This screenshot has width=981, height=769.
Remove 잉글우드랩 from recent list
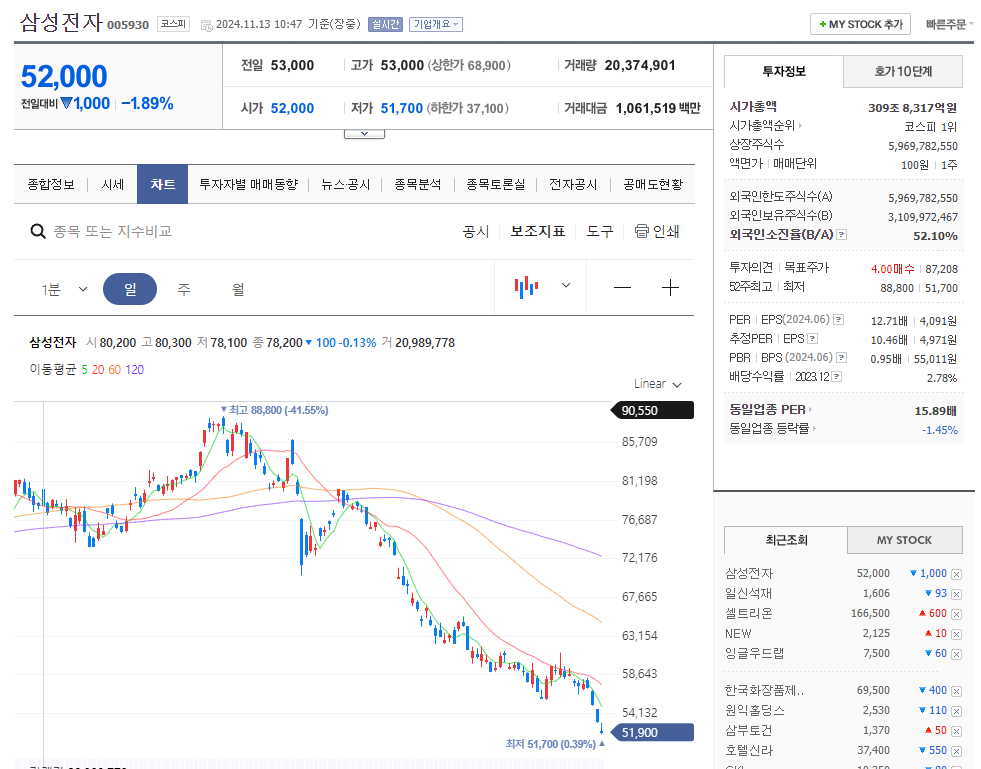956,654
